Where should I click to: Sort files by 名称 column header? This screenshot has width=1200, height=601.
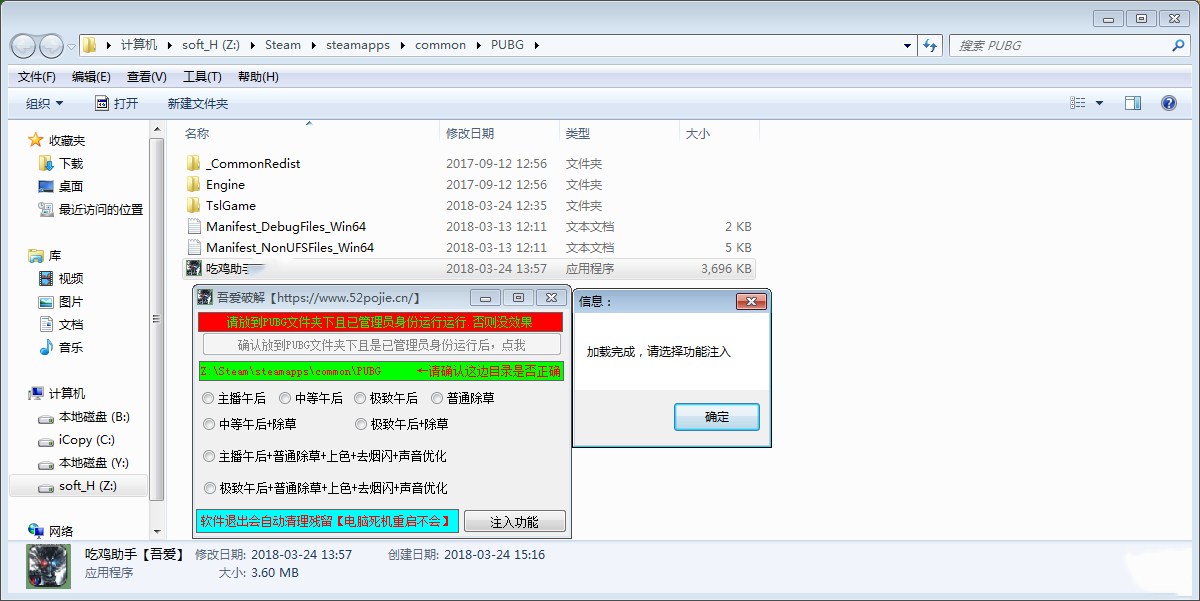[x=310, y=133]
